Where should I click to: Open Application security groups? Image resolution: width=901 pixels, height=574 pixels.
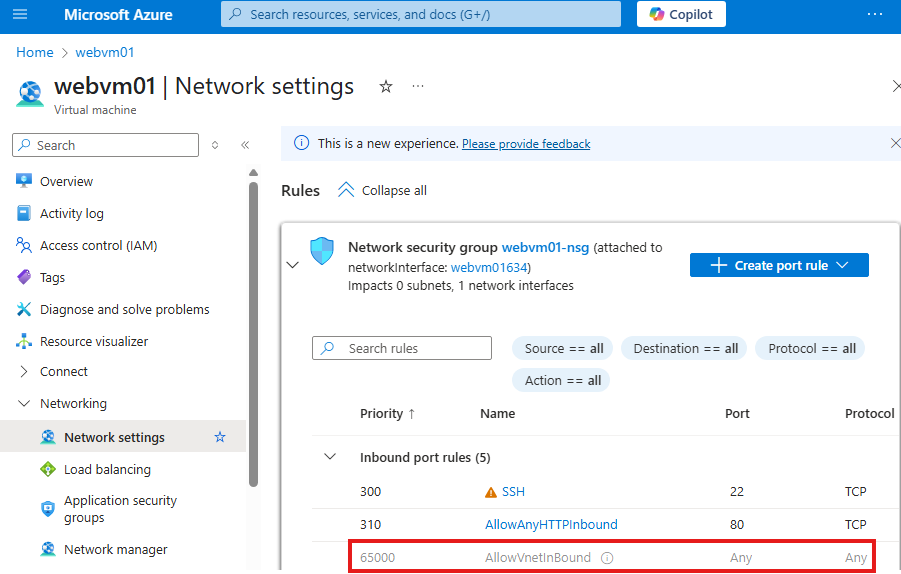tap(120, 509)
